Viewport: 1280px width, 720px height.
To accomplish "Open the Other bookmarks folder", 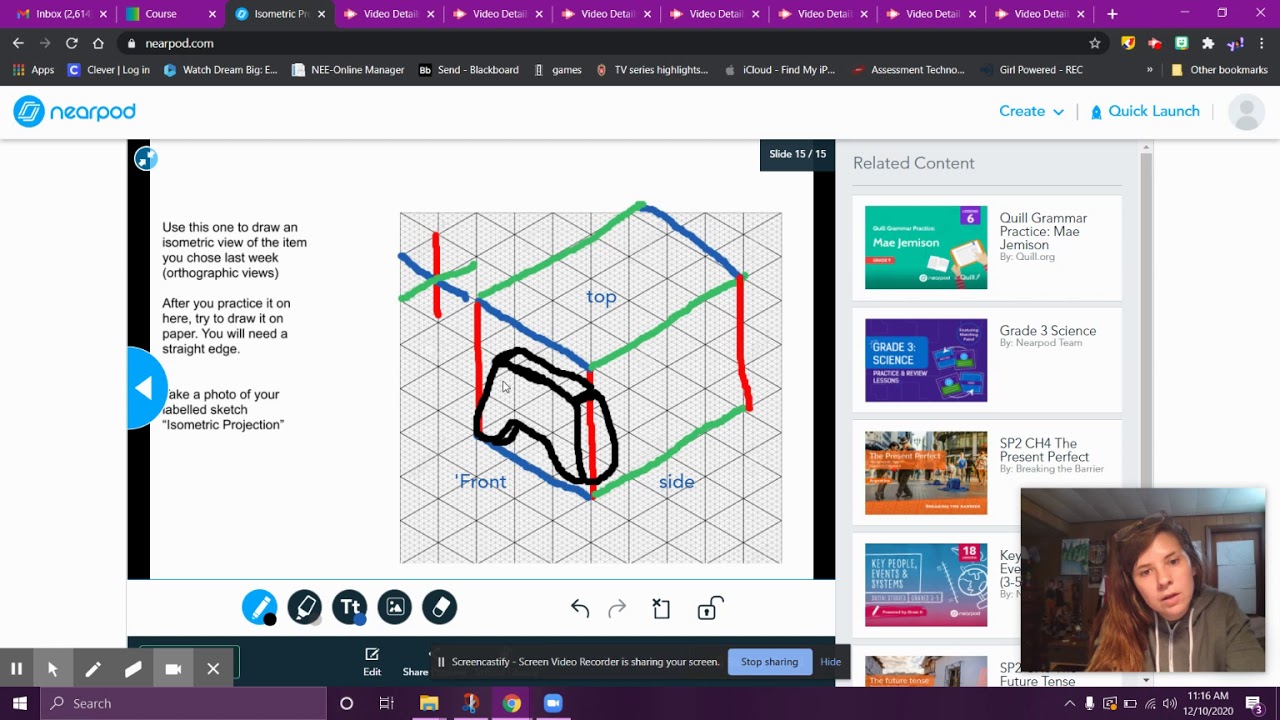I will [1219, 70].
